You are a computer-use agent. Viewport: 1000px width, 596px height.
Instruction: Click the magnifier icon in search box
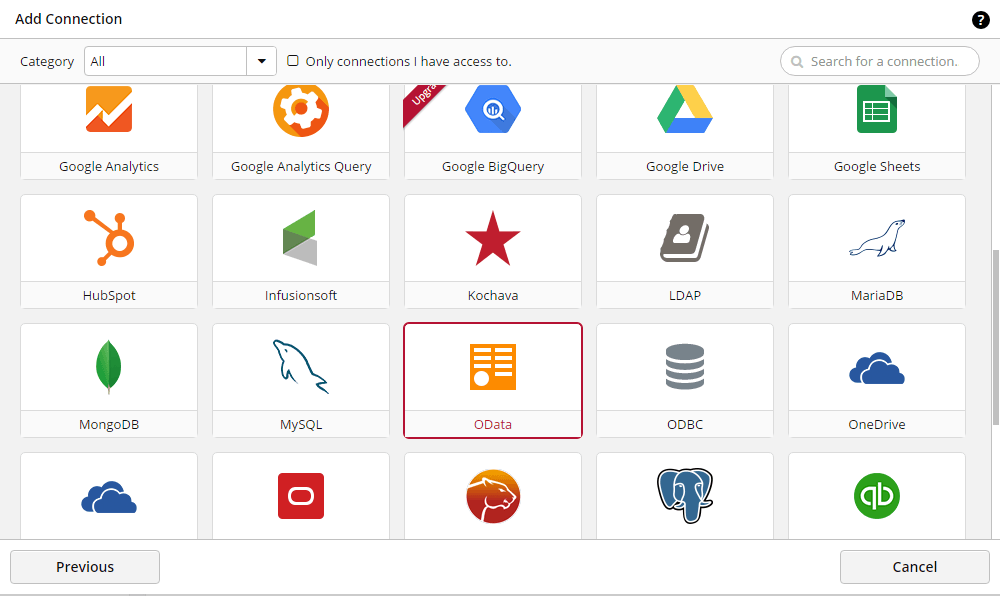coord(797,62)
